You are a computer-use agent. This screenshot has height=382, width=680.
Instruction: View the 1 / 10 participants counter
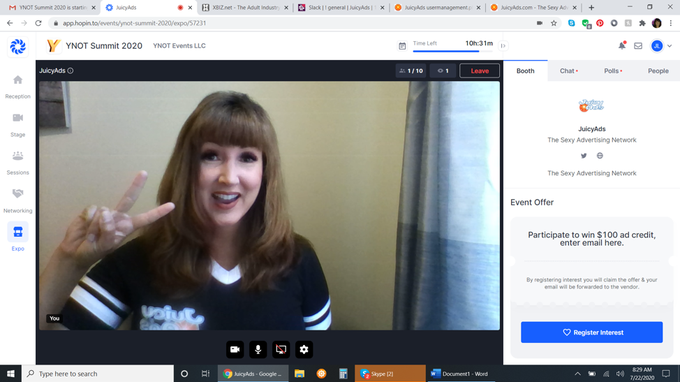click(x=411, y=71)
